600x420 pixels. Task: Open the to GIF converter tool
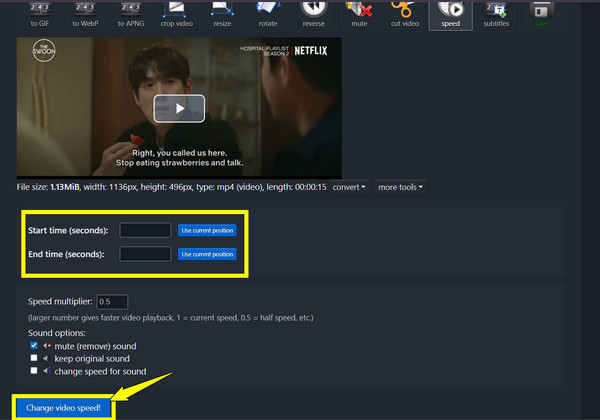click(41, 14)
